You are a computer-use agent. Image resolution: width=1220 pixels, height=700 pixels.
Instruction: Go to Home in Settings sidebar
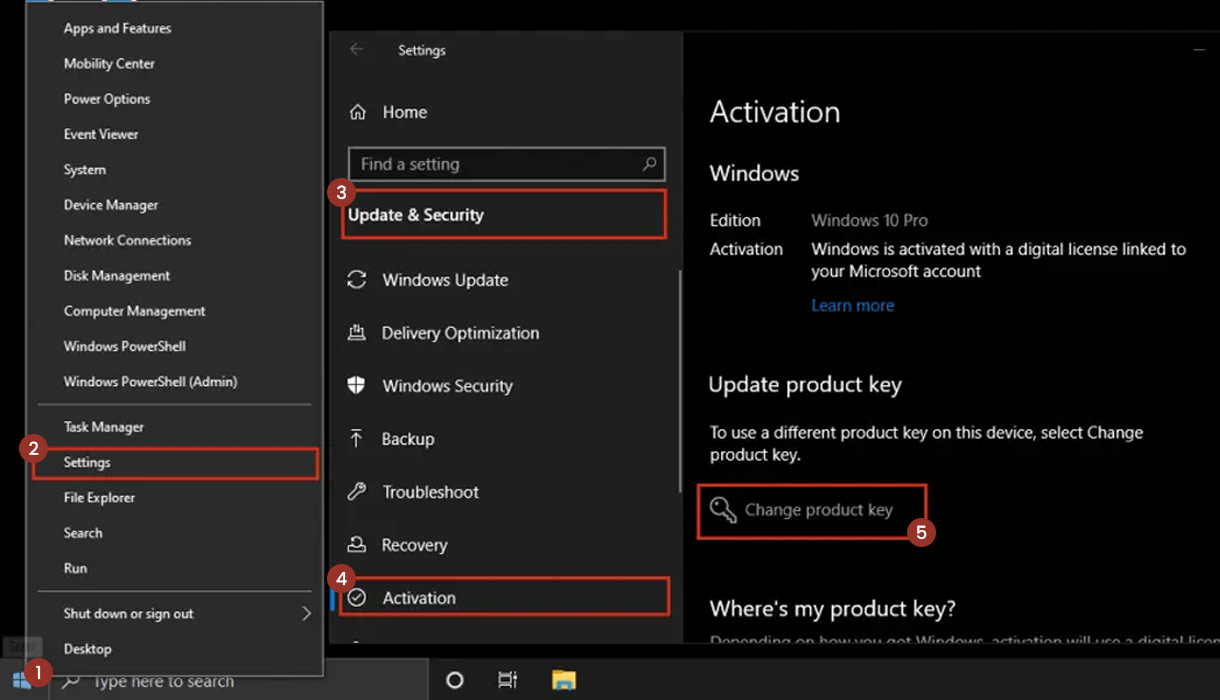(x=405, y=112)
